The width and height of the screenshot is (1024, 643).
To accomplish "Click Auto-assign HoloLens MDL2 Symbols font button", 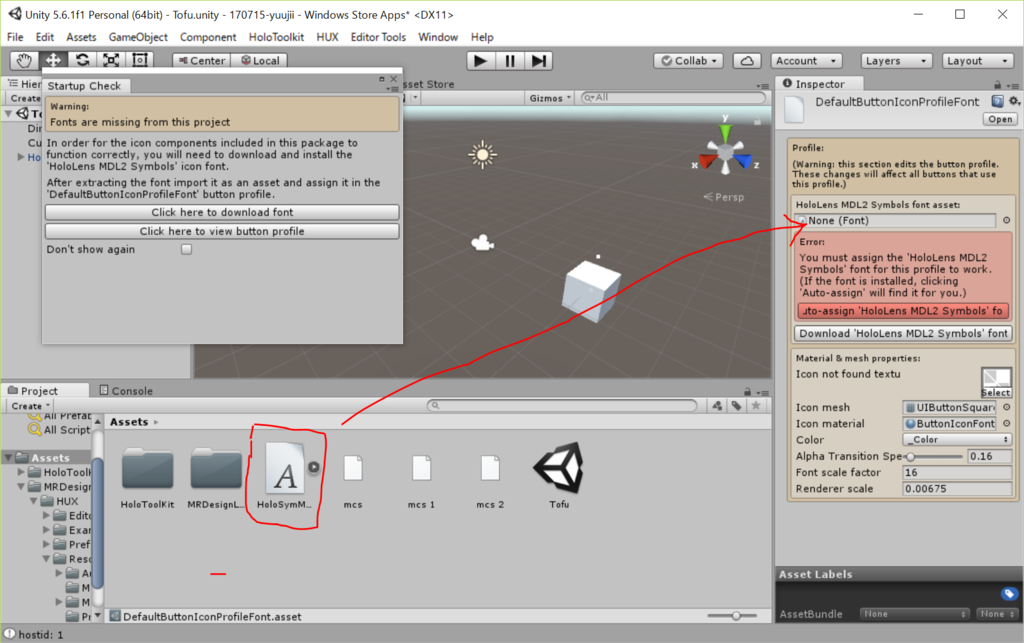I will point(903,311).
